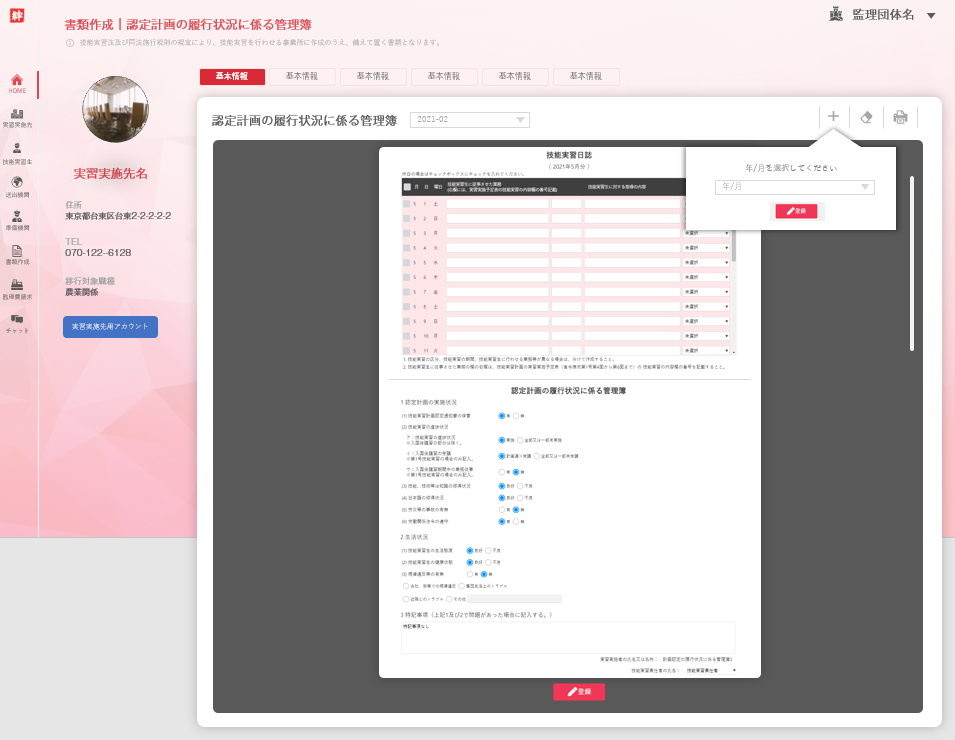Viewport: 955px width, 740px height.
Task: Switch to the last 基本情報 tab
Action: point(586,77)
